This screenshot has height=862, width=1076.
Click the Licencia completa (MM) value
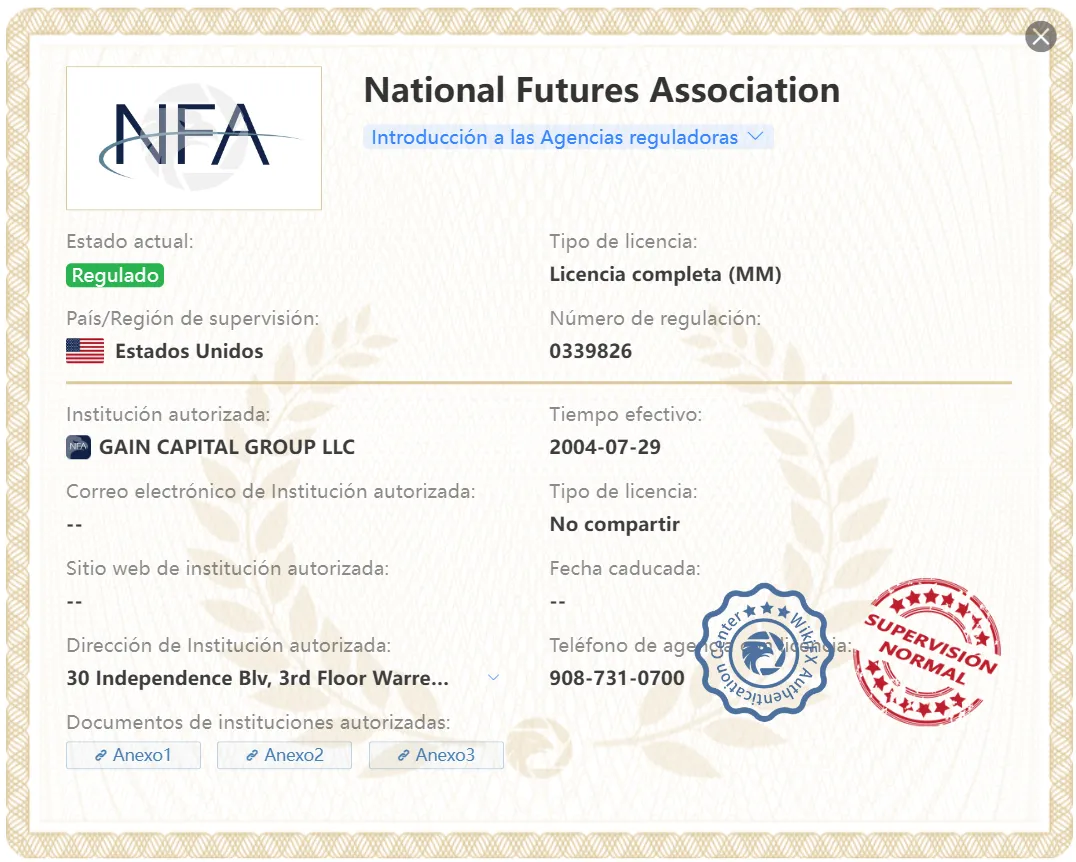pyautogui.click(x=666, y=275)
